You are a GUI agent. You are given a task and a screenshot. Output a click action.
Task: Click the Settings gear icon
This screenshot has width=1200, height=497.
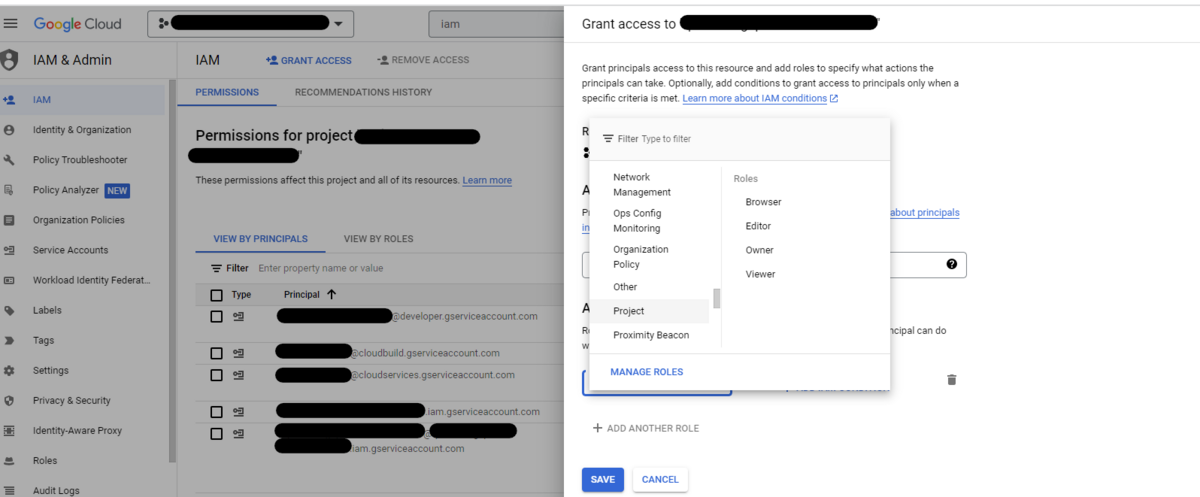coord(9,370)
